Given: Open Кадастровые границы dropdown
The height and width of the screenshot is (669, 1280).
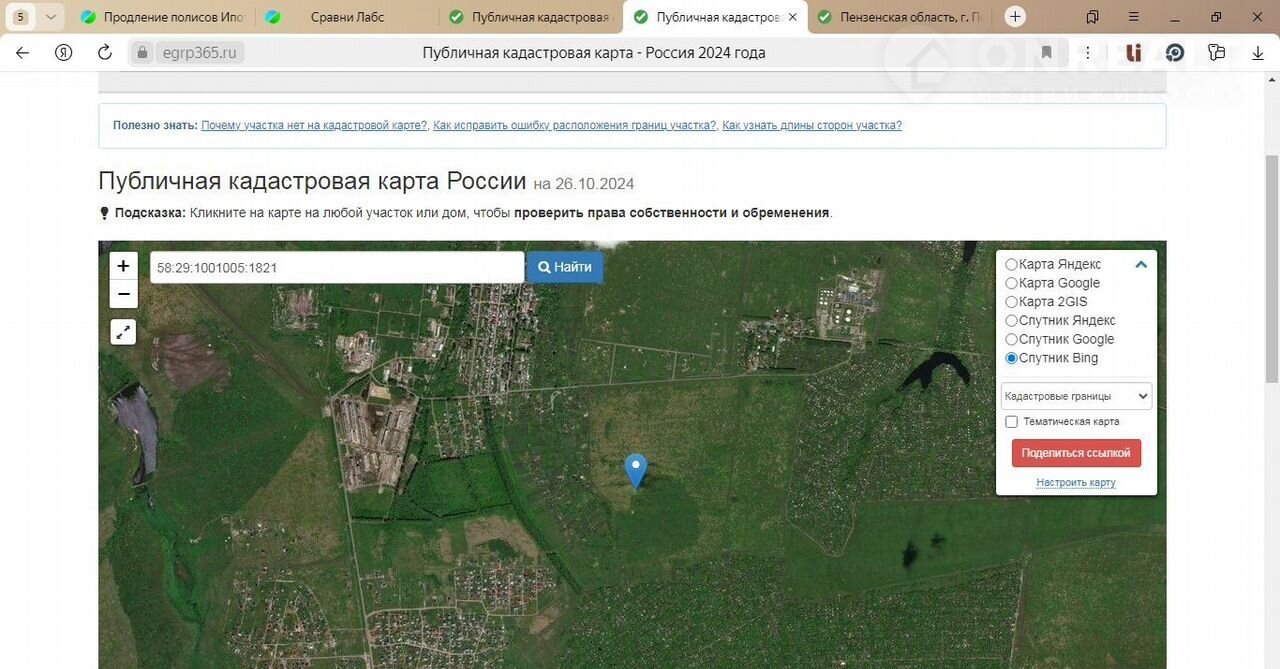Looking at the screenshot, I should coord(1076,396).
